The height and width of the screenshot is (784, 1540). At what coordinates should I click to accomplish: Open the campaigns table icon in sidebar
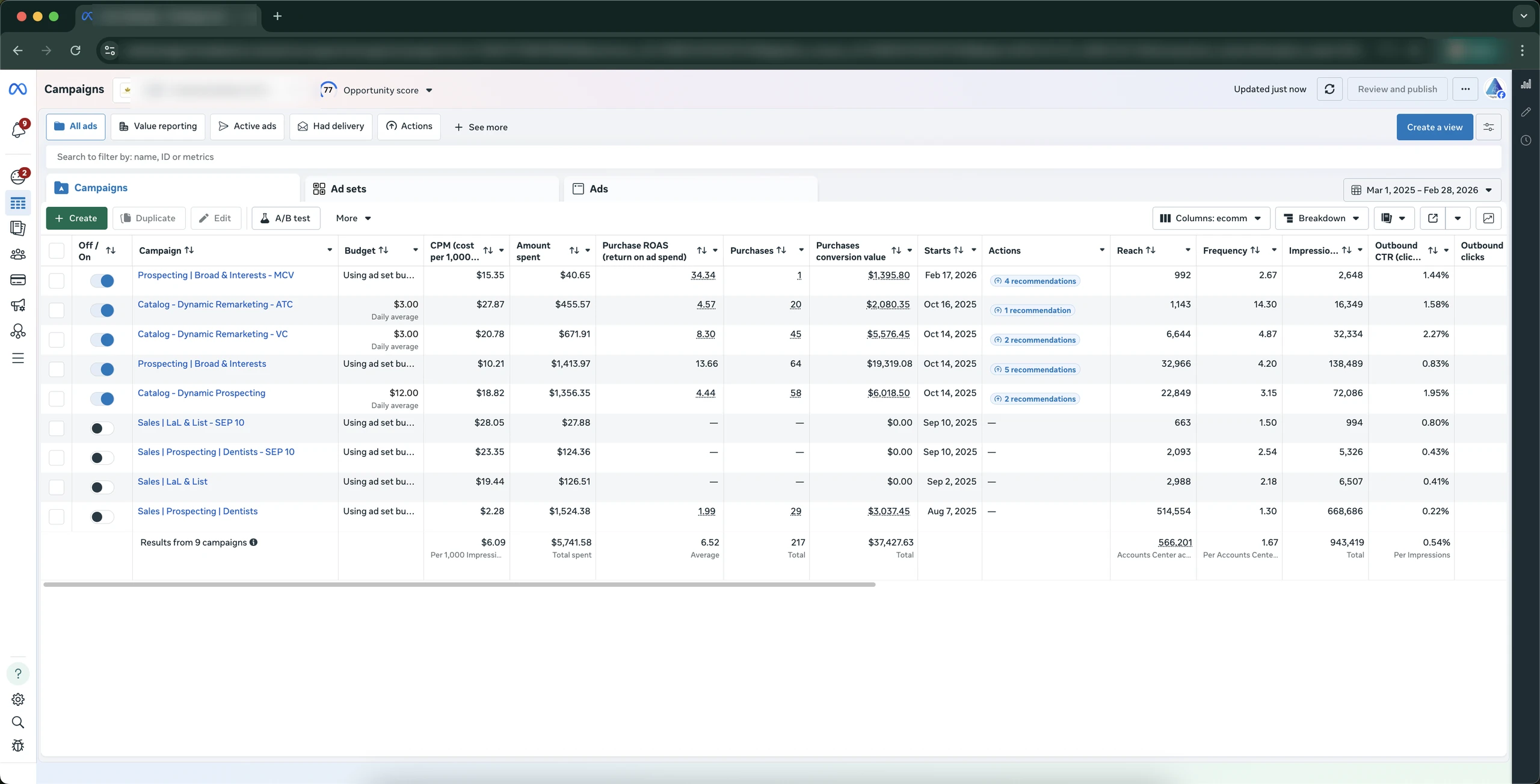pos(18,203)
